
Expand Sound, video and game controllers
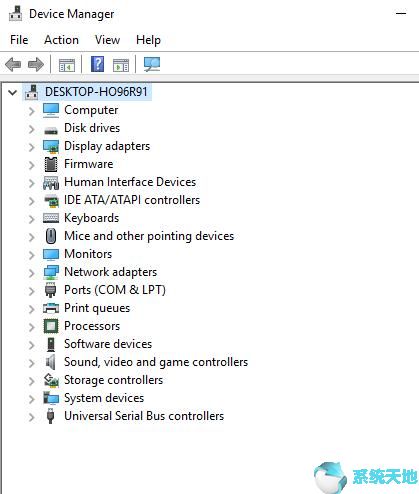32,363
